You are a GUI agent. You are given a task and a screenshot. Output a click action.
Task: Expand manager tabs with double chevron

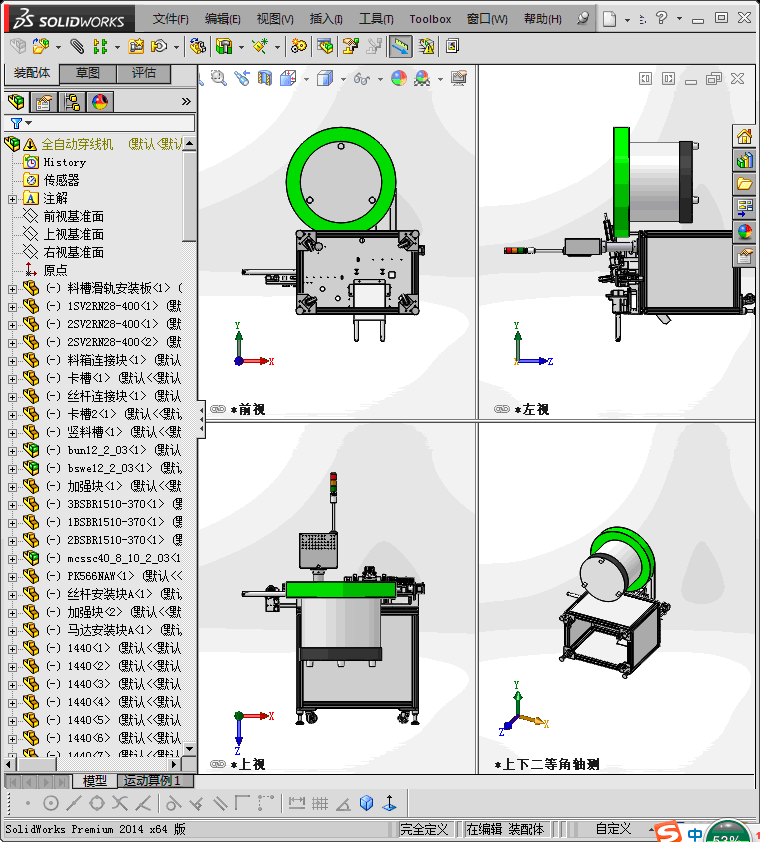[186, 101]
